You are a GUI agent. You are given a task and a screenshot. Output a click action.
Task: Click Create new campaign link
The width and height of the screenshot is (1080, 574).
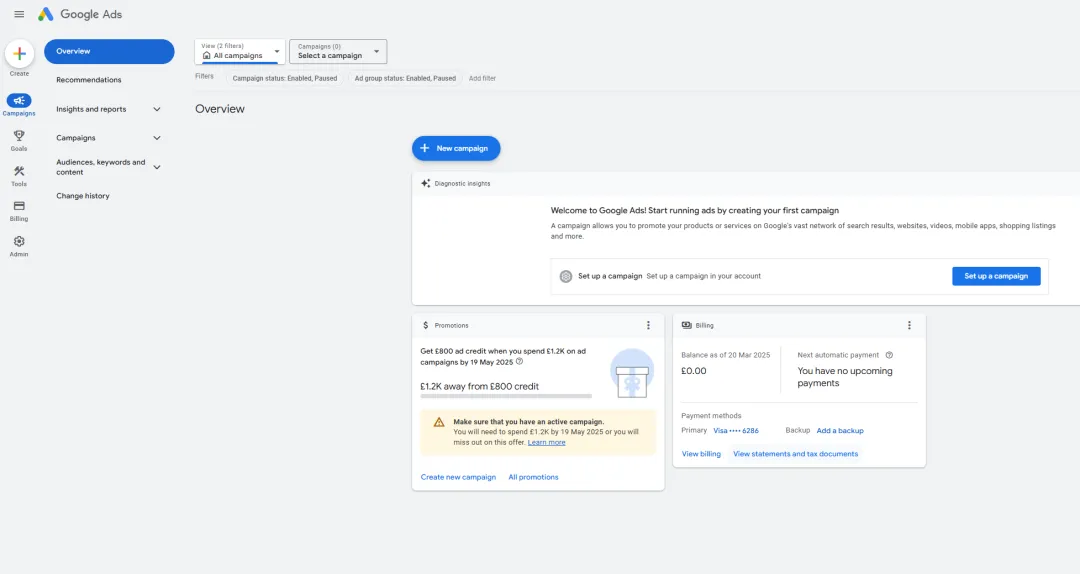tap(458, 477)
